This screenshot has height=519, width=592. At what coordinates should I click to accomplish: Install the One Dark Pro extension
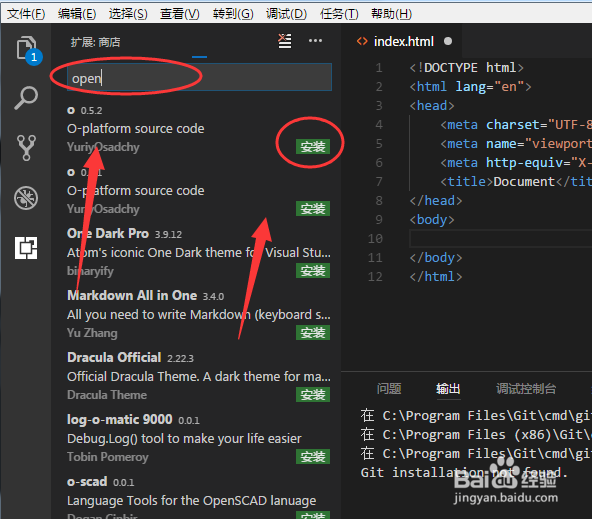click(313, 271)
